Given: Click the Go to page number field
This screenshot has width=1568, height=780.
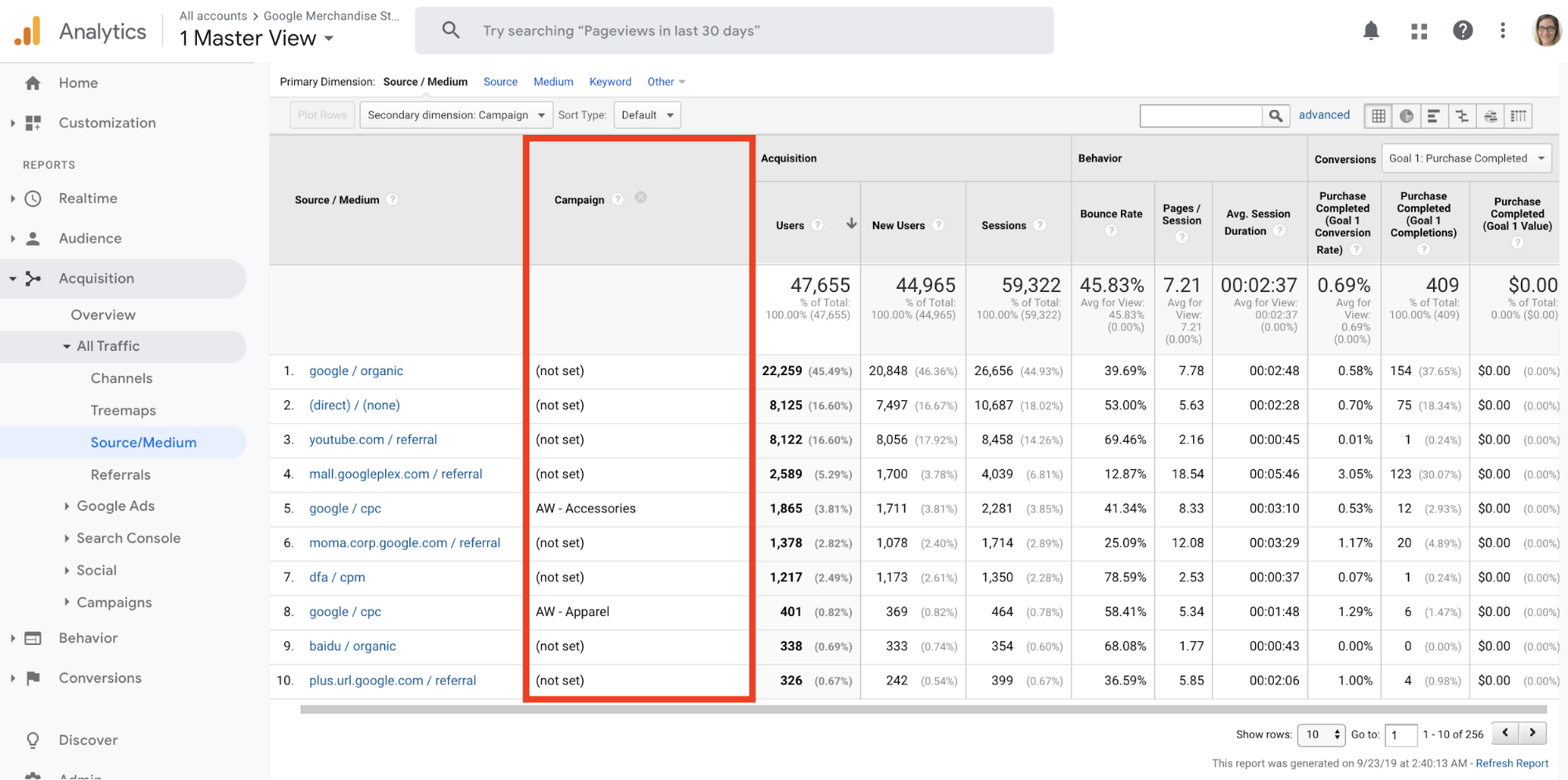Looking at the screenshot, I should (1401, 735).
